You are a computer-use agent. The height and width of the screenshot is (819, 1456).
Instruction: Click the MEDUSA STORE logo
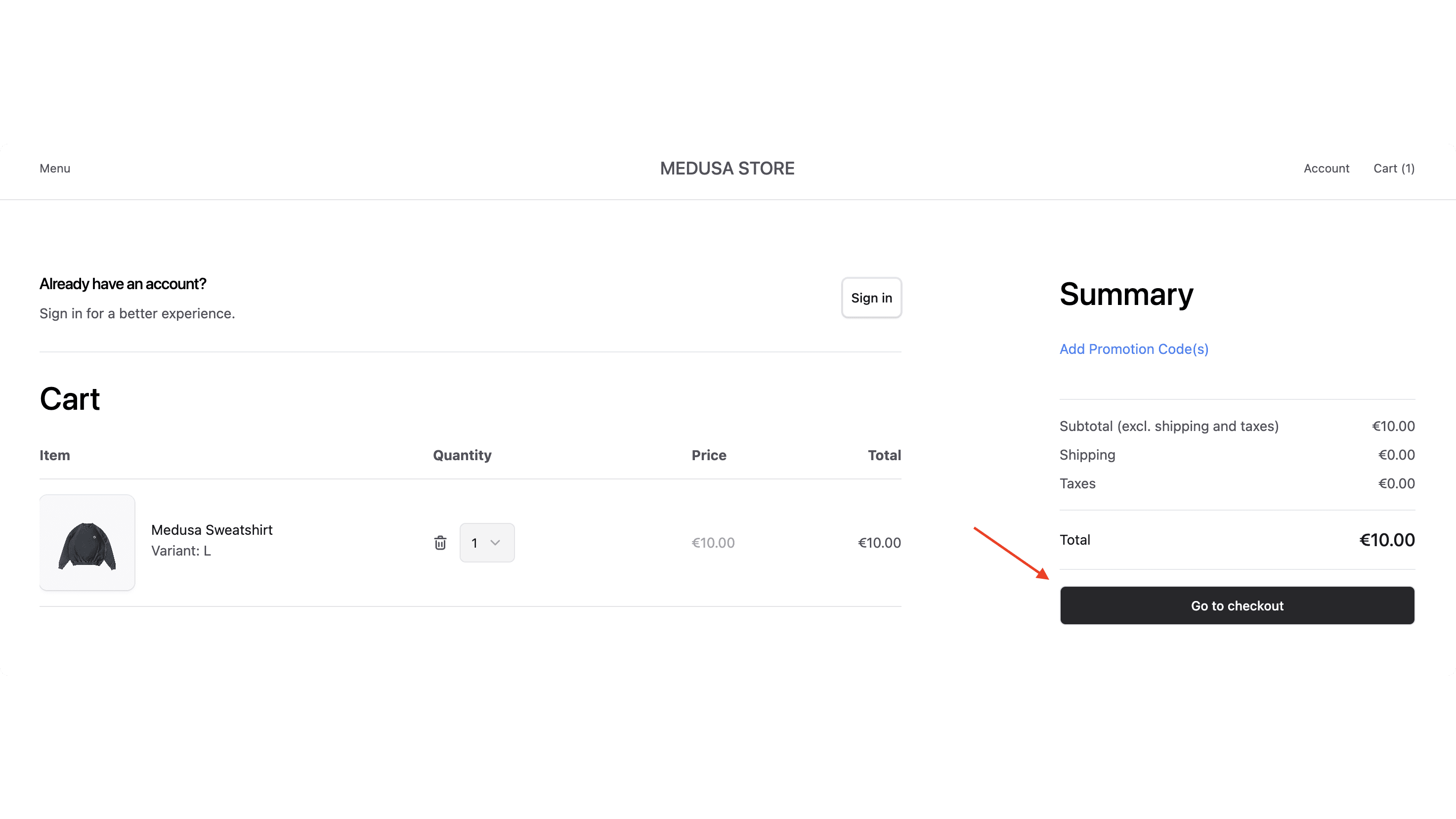pyautogui.click(x=727, y=168)
